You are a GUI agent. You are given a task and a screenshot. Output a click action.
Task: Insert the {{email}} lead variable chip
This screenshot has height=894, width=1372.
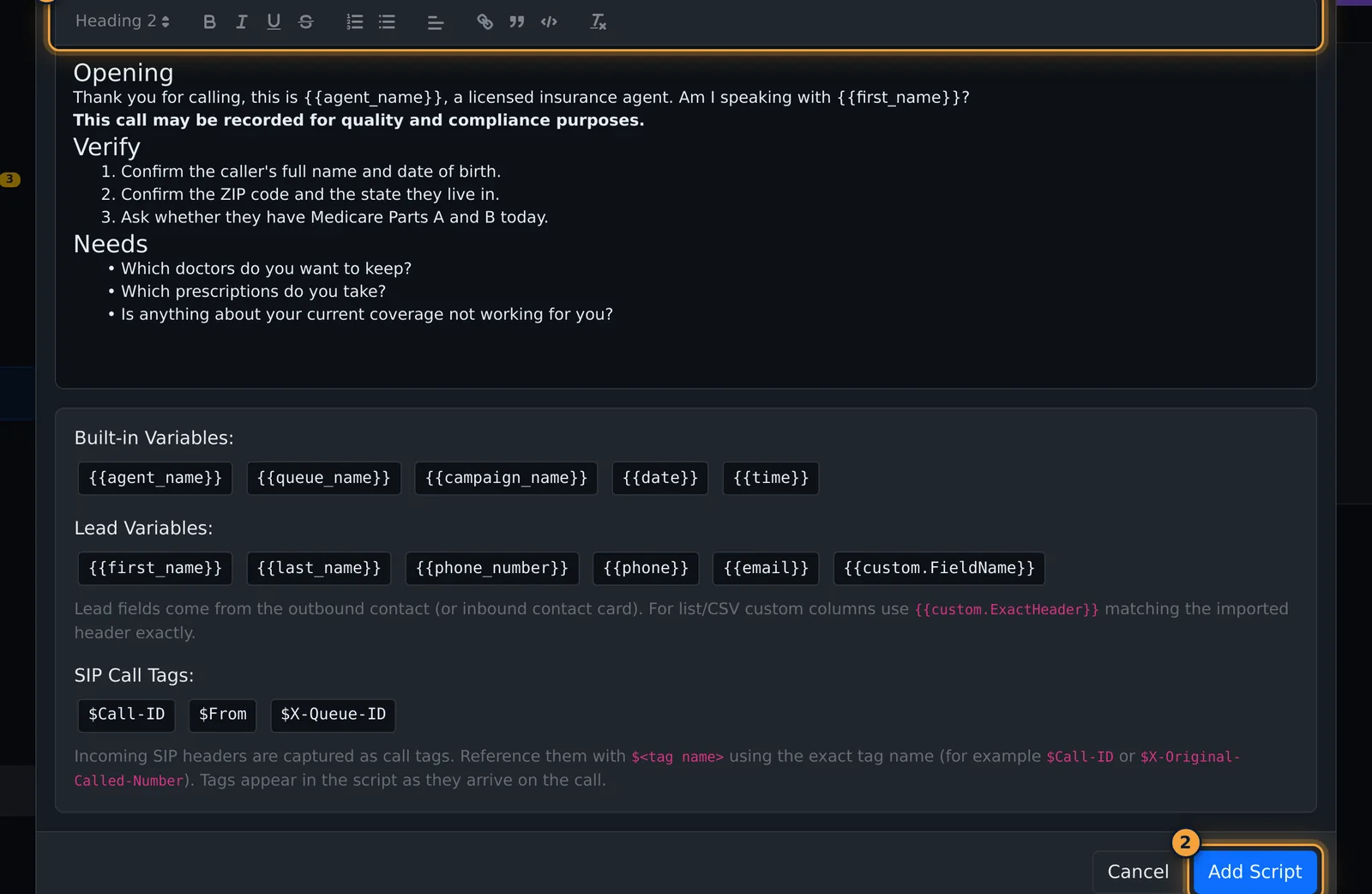[766, 568]
